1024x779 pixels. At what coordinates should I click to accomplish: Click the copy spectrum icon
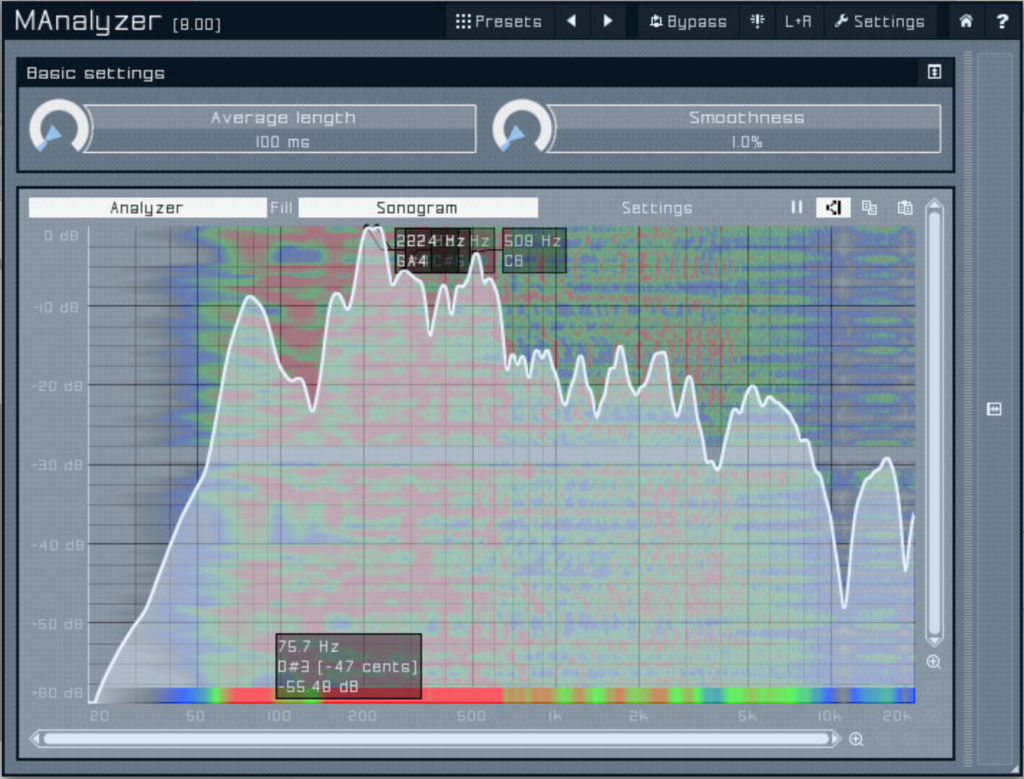point(869,208)
